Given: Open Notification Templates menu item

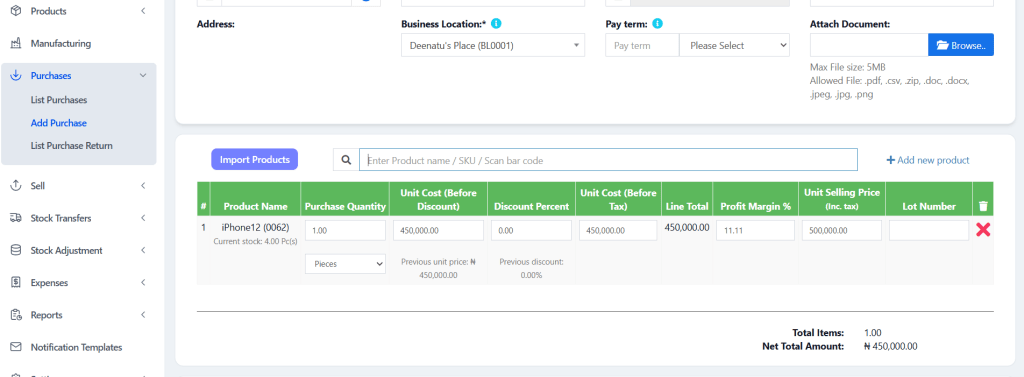Looking at the screenshot, I should click(76, 348).
